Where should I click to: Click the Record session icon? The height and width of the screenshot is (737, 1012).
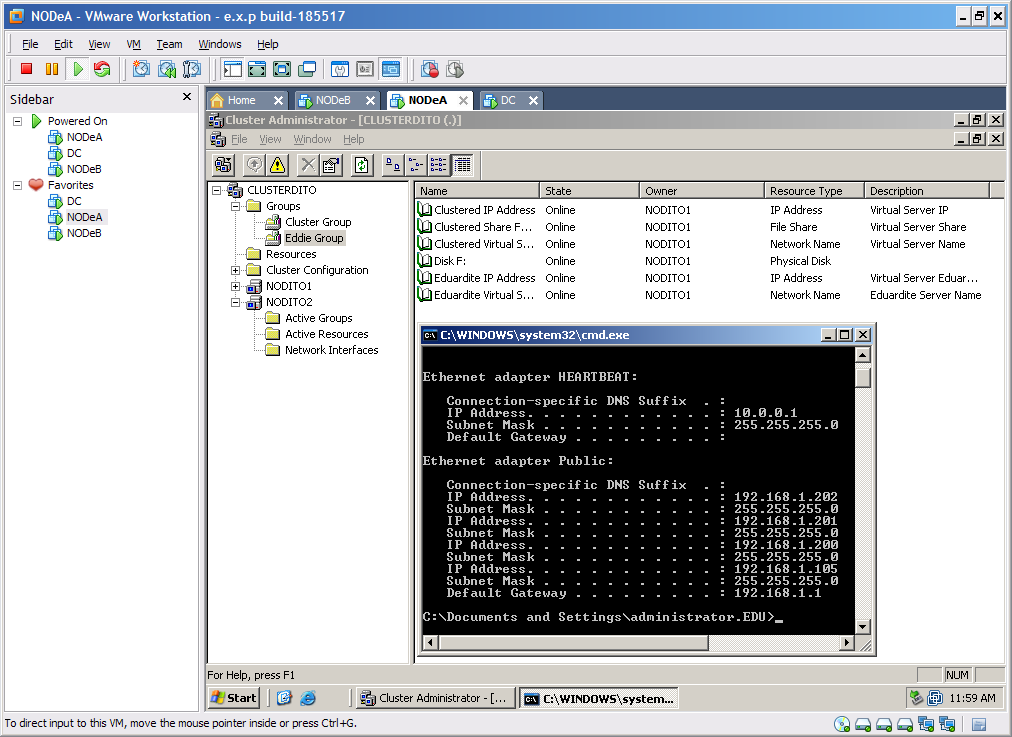[430, 69]
